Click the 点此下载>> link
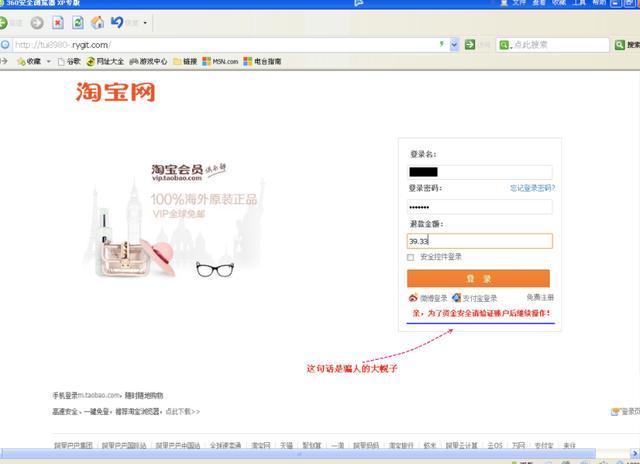 tap(183, 411)
